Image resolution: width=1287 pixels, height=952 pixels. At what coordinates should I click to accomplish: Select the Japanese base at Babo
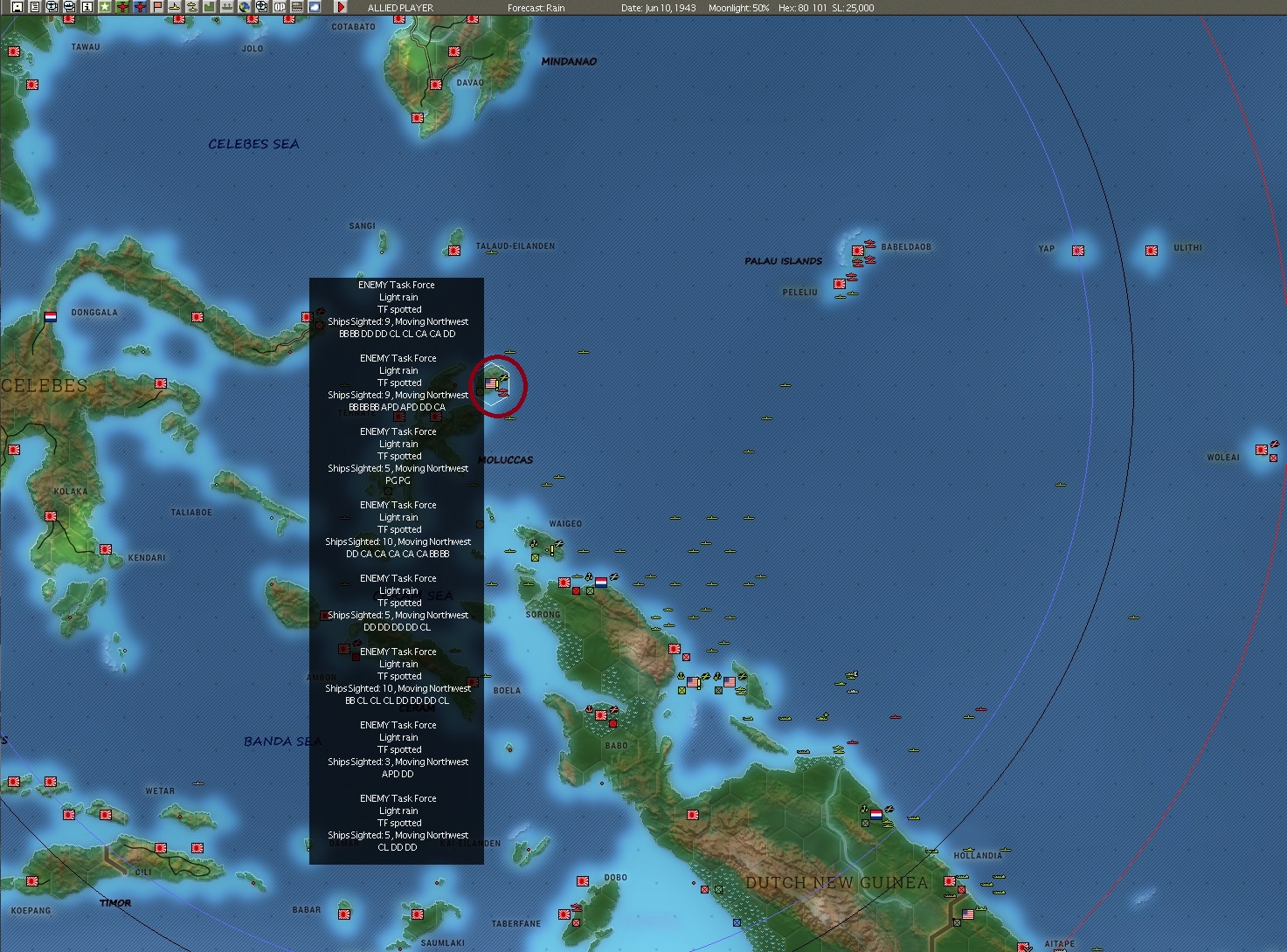pyautogui.click(x=601, y=715)
